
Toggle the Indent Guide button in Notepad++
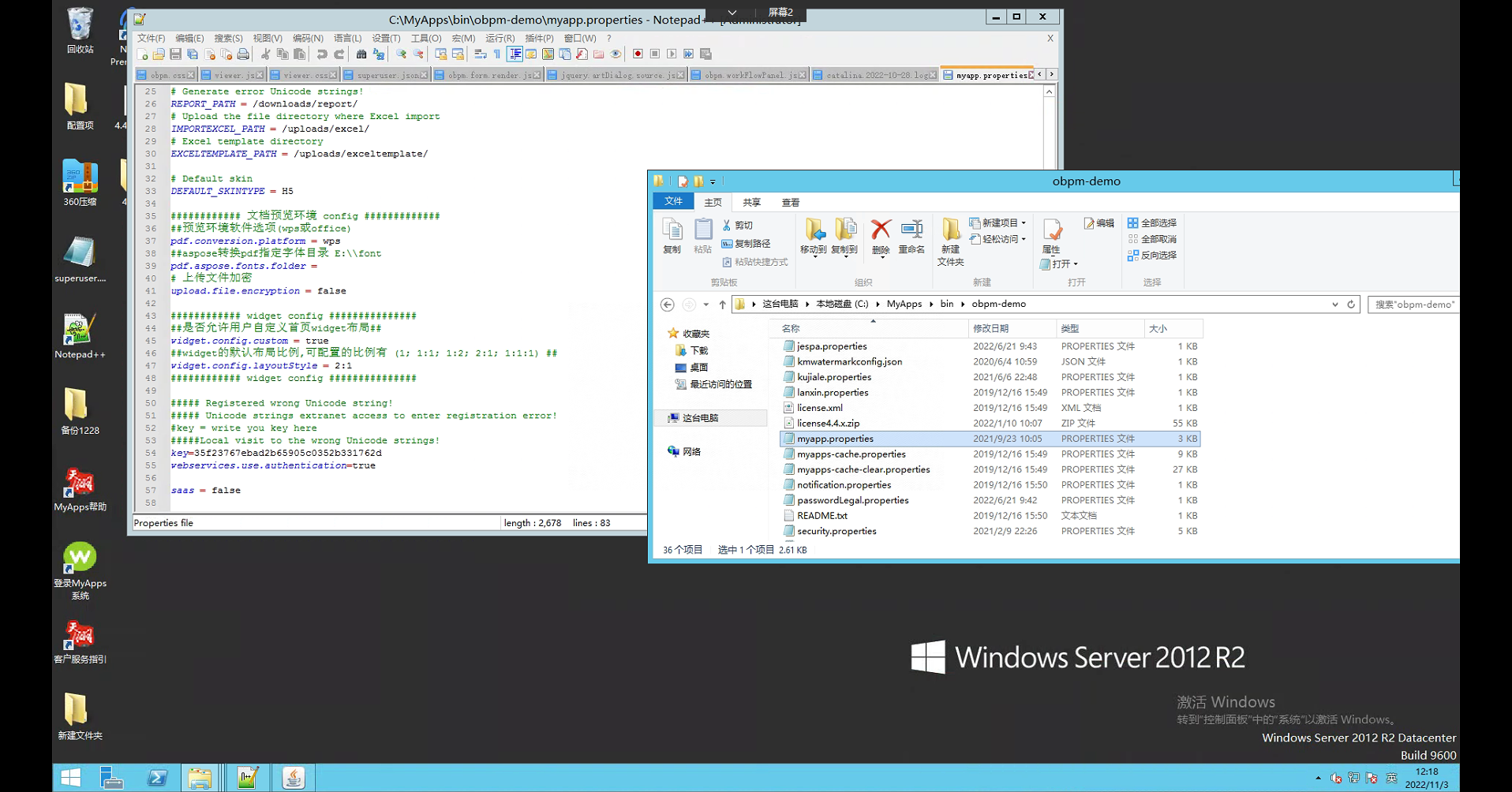coord(515,54)
